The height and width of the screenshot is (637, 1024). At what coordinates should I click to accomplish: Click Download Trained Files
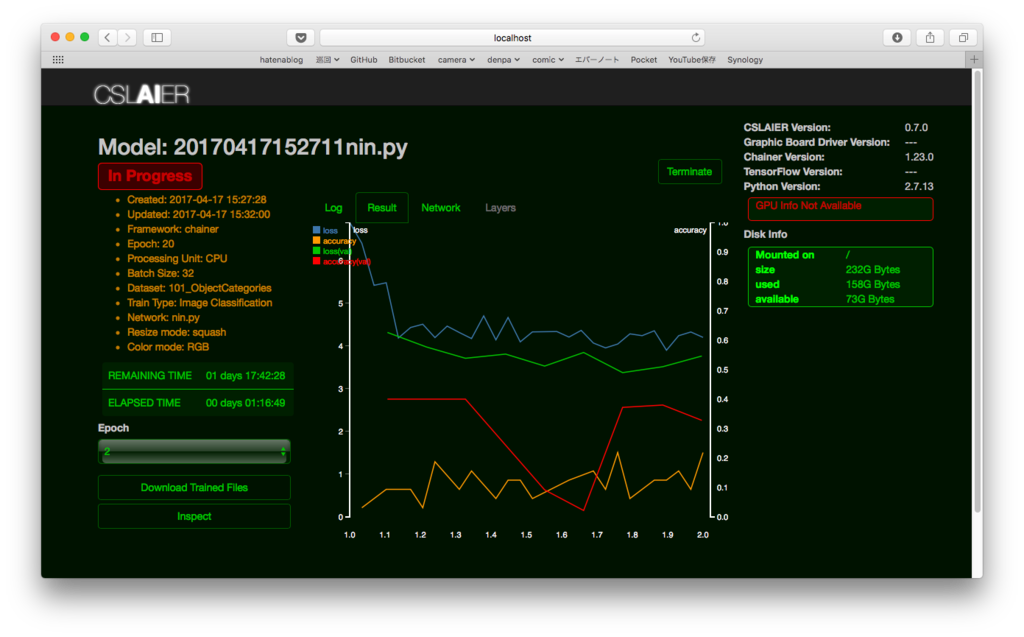click(194, 487)
